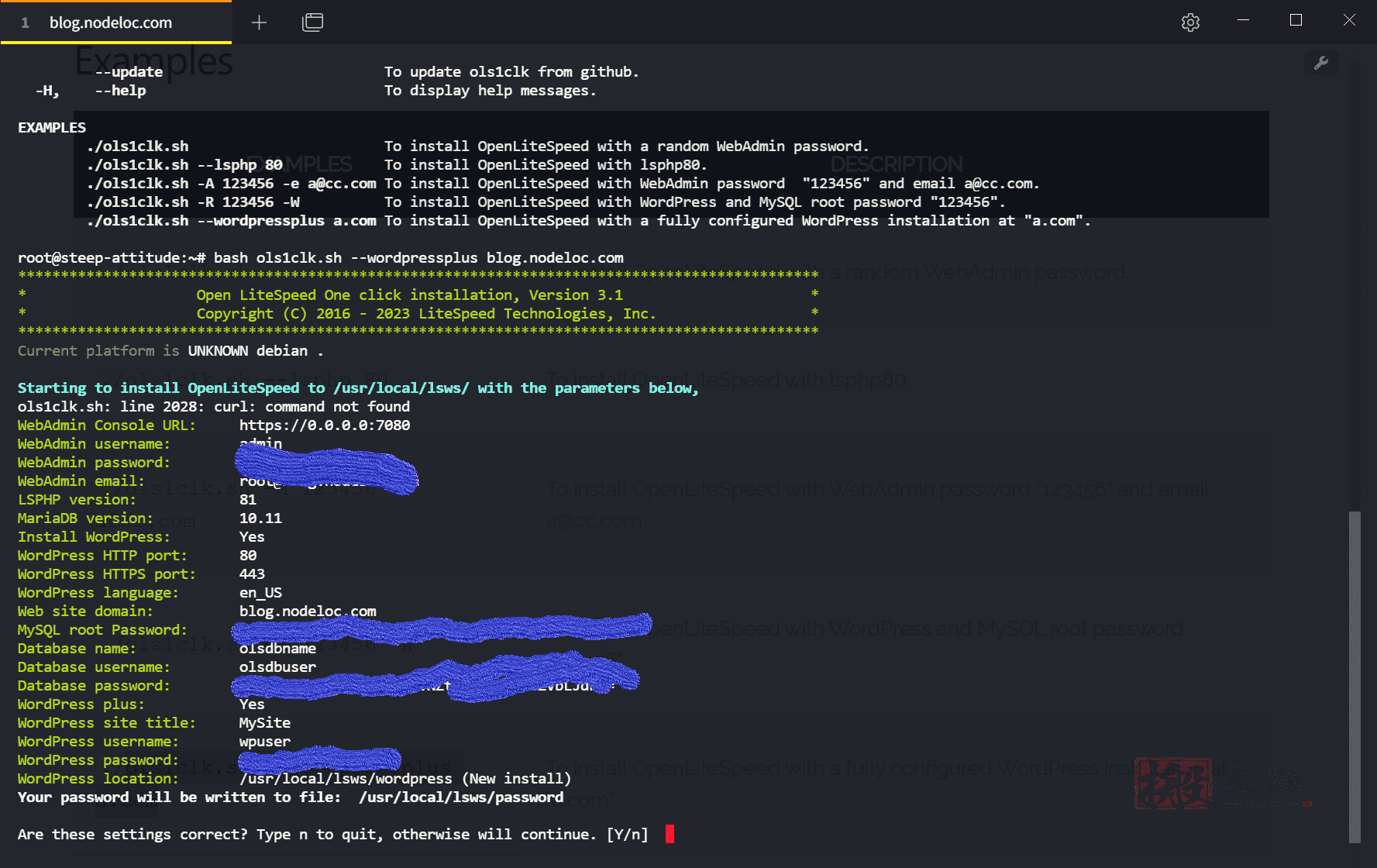Click the WordPress username value wpuser
The width and height of the screenshot is (1377, 868).
pyautogui.click(x=265, y=741)
